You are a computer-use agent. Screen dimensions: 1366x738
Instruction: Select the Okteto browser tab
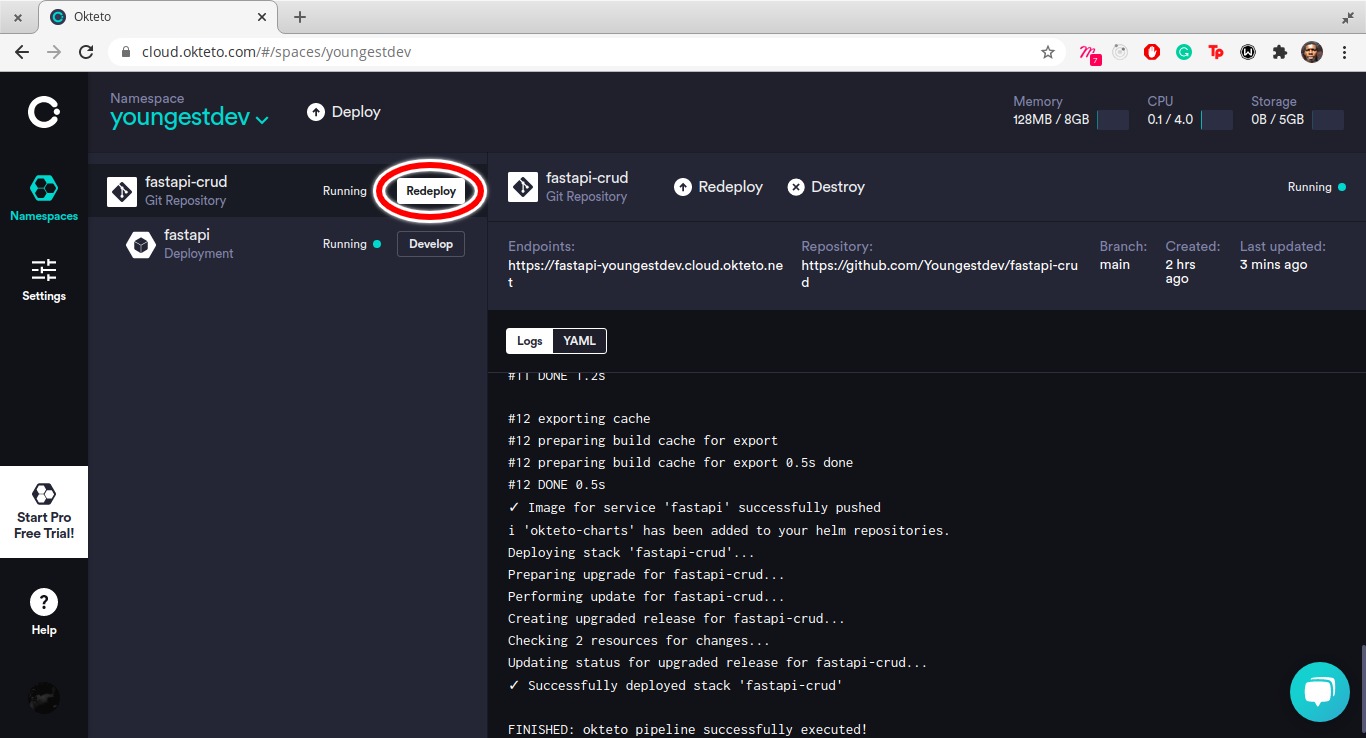tap(160, 17)
